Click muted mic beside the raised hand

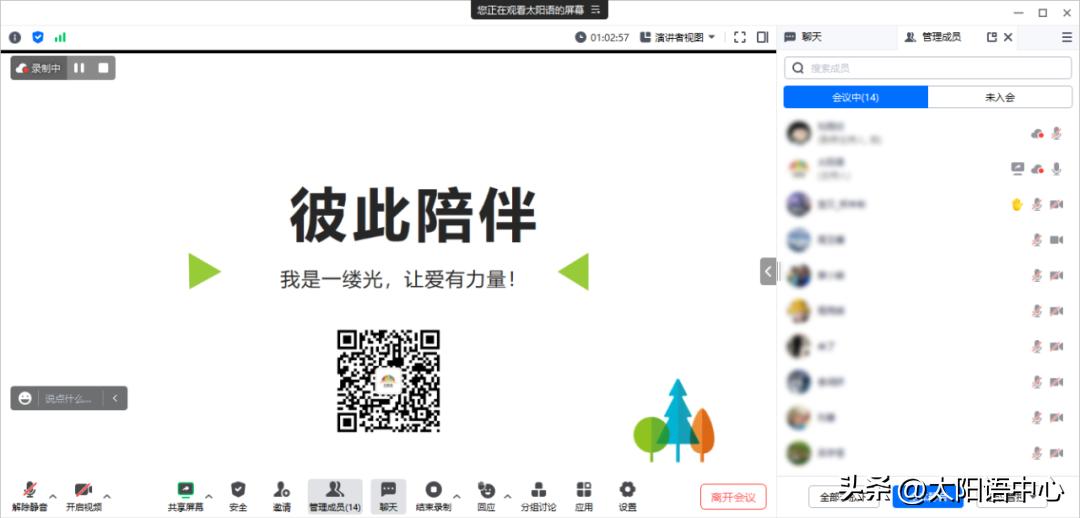point(1037,204)
